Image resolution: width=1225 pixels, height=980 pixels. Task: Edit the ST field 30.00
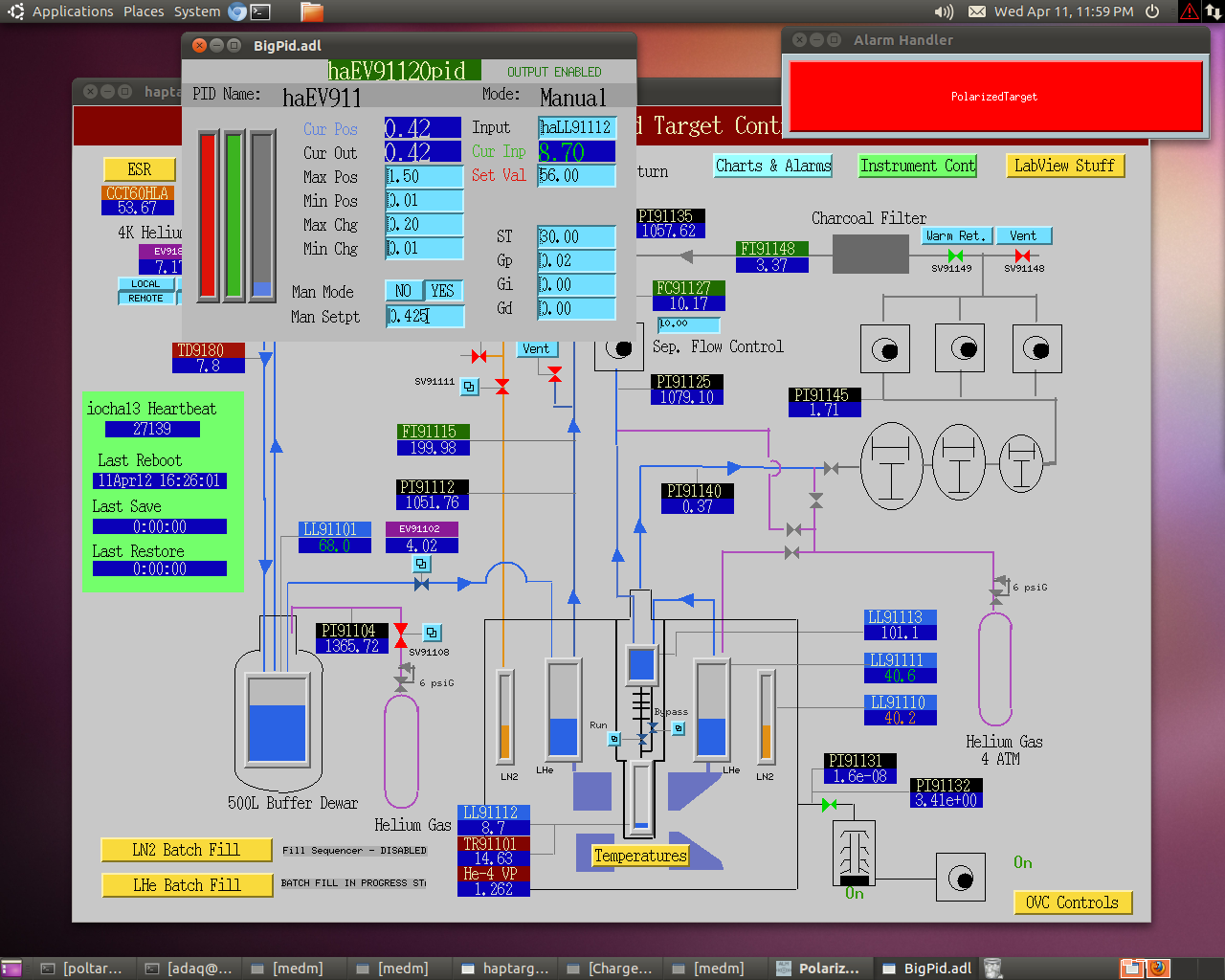tap(576, 236)
